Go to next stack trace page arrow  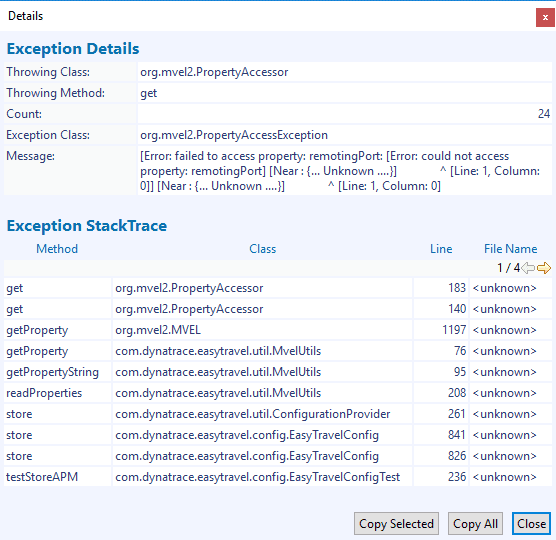click(544, 268)
